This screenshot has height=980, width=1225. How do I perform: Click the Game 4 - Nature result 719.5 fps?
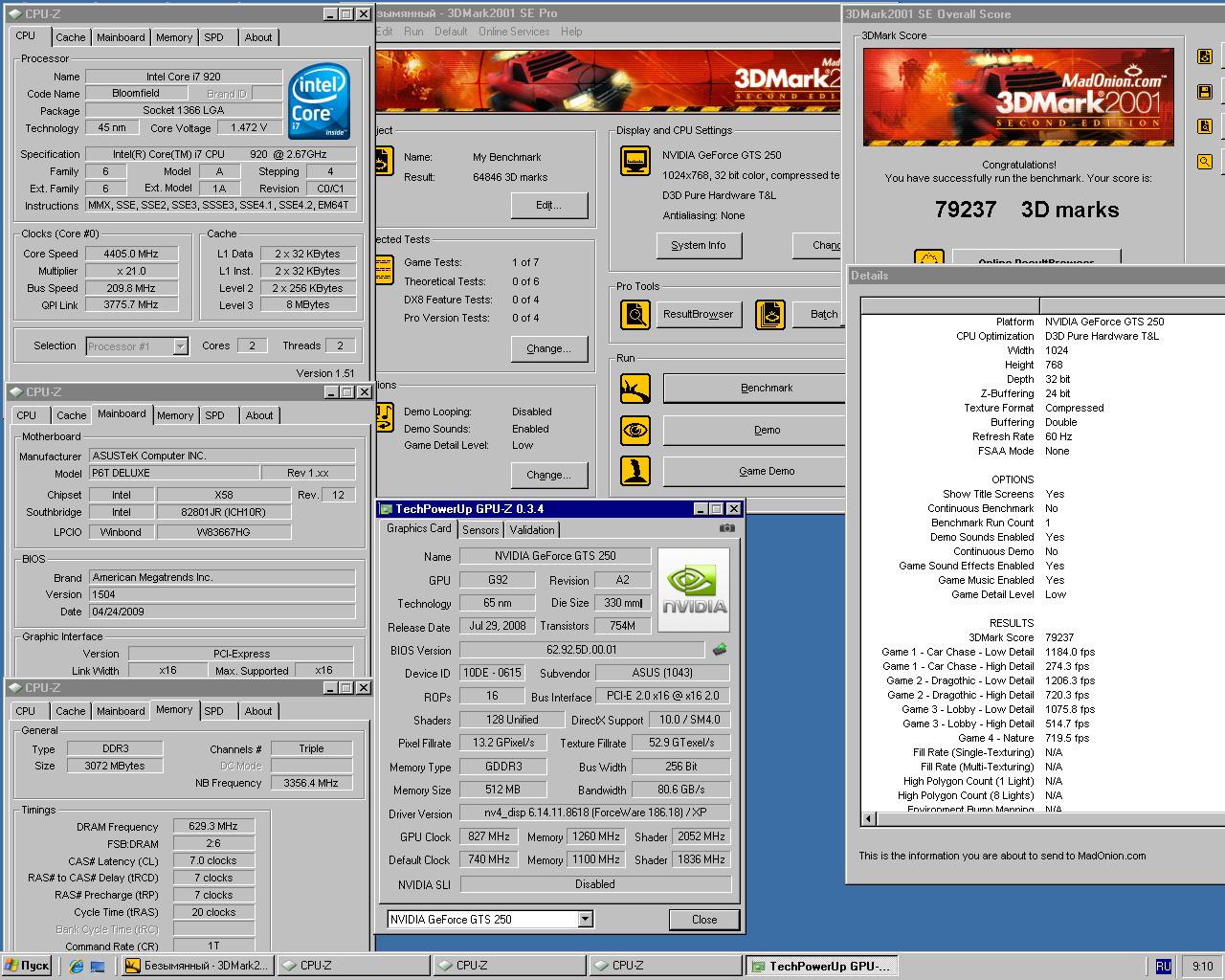pos(1067,738)
